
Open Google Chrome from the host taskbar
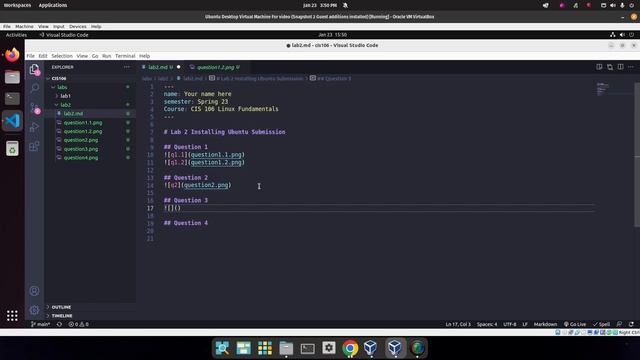tap(350, 348)
